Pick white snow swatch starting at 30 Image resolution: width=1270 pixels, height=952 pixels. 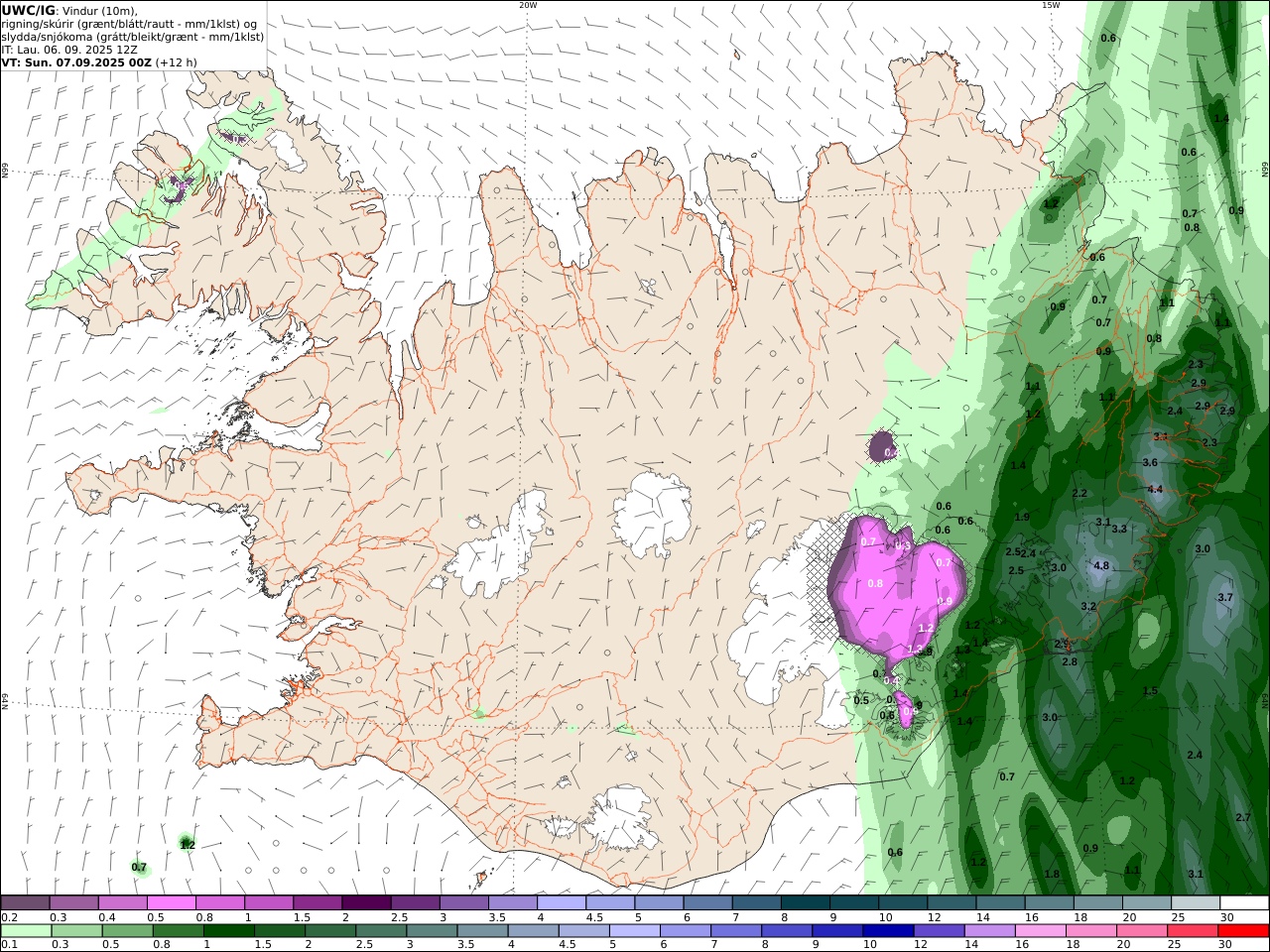pos(1244,903)
